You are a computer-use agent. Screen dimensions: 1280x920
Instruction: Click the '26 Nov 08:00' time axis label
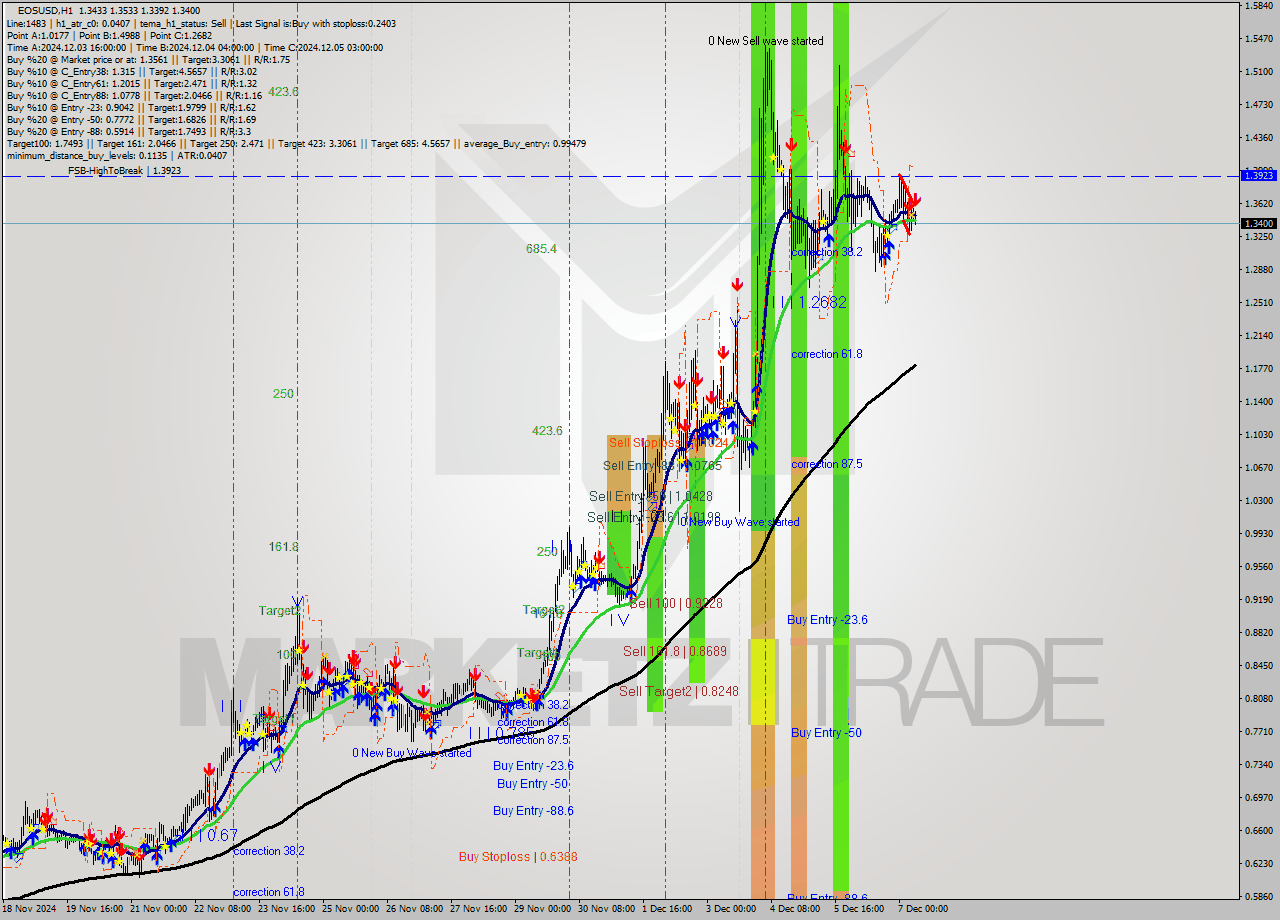click(414, 909)
